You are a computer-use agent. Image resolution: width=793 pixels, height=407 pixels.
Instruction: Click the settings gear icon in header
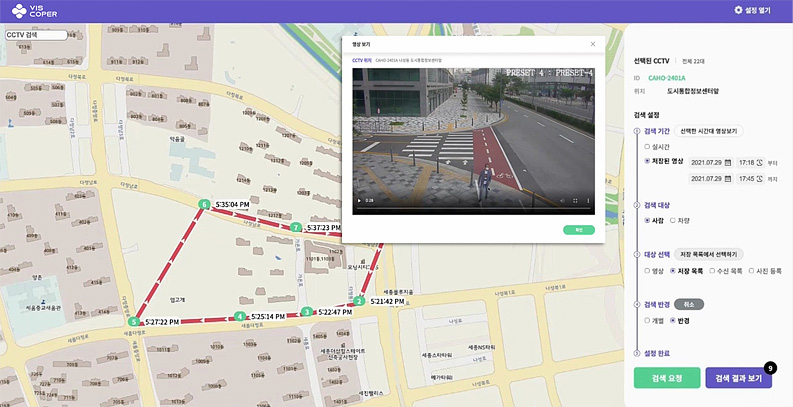tap(739, 10)
